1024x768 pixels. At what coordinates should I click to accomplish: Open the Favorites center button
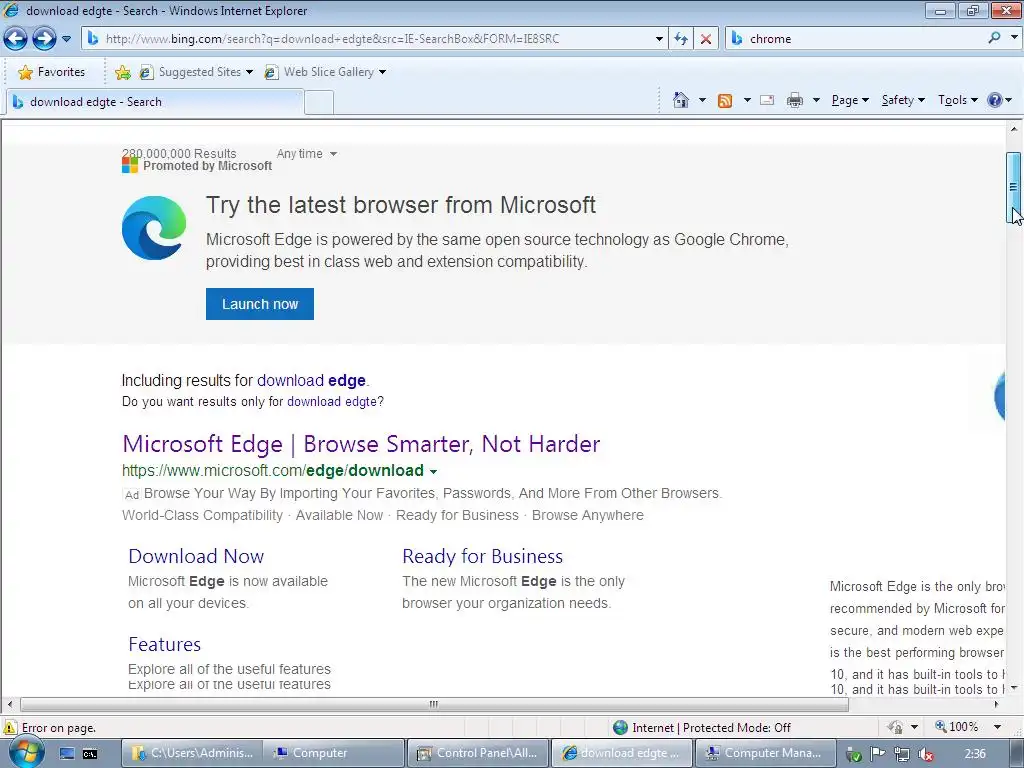point(52,72)
